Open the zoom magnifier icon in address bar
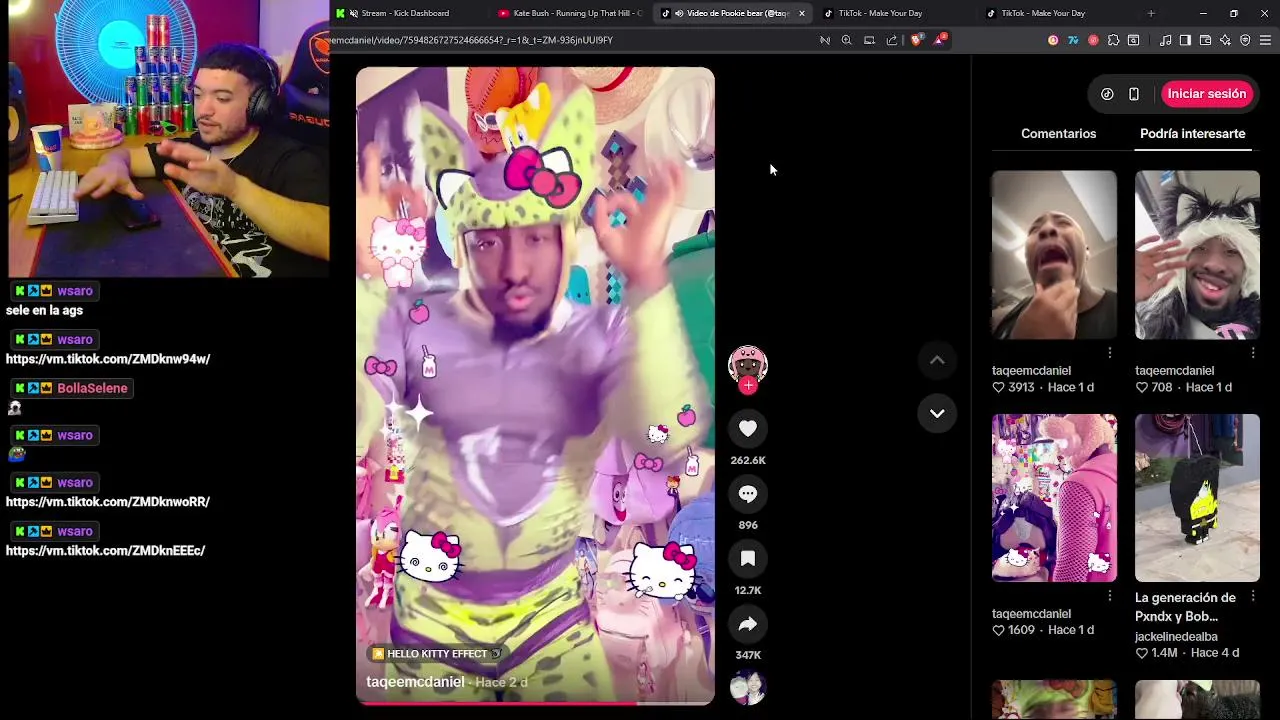The image size is (1280, 720). click(x=847, y=40)
